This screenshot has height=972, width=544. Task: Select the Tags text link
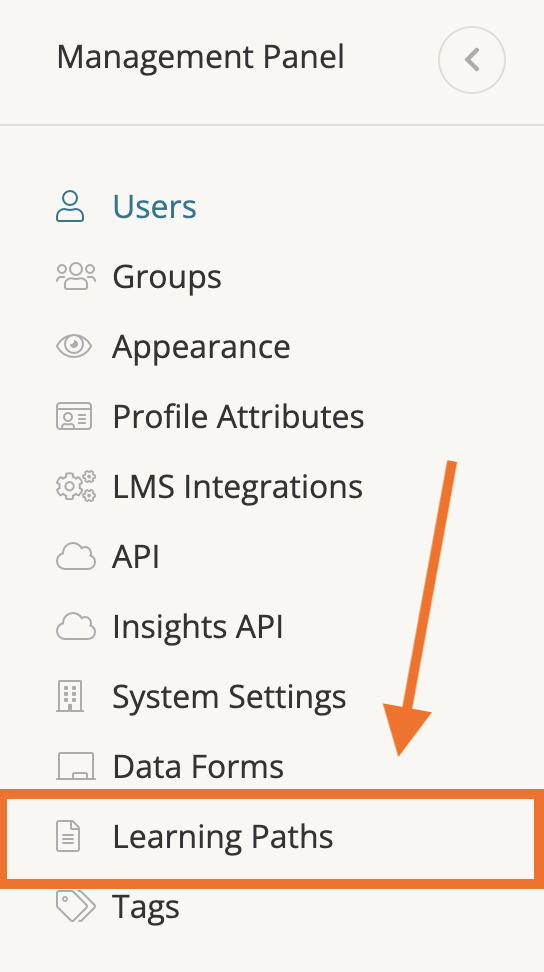146,907
